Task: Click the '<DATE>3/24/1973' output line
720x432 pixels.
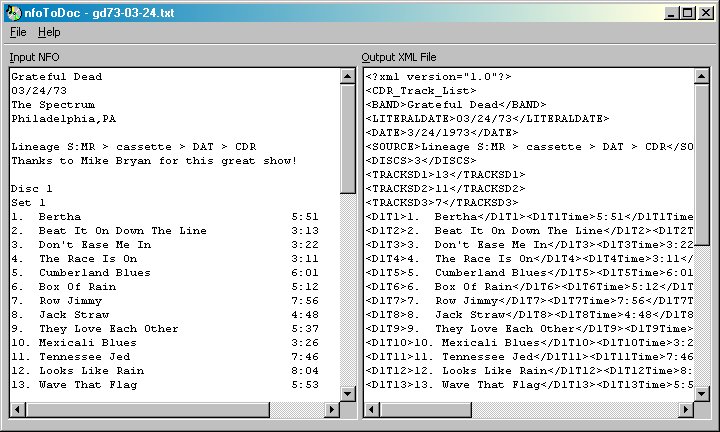Action: (x=442, y=133)
